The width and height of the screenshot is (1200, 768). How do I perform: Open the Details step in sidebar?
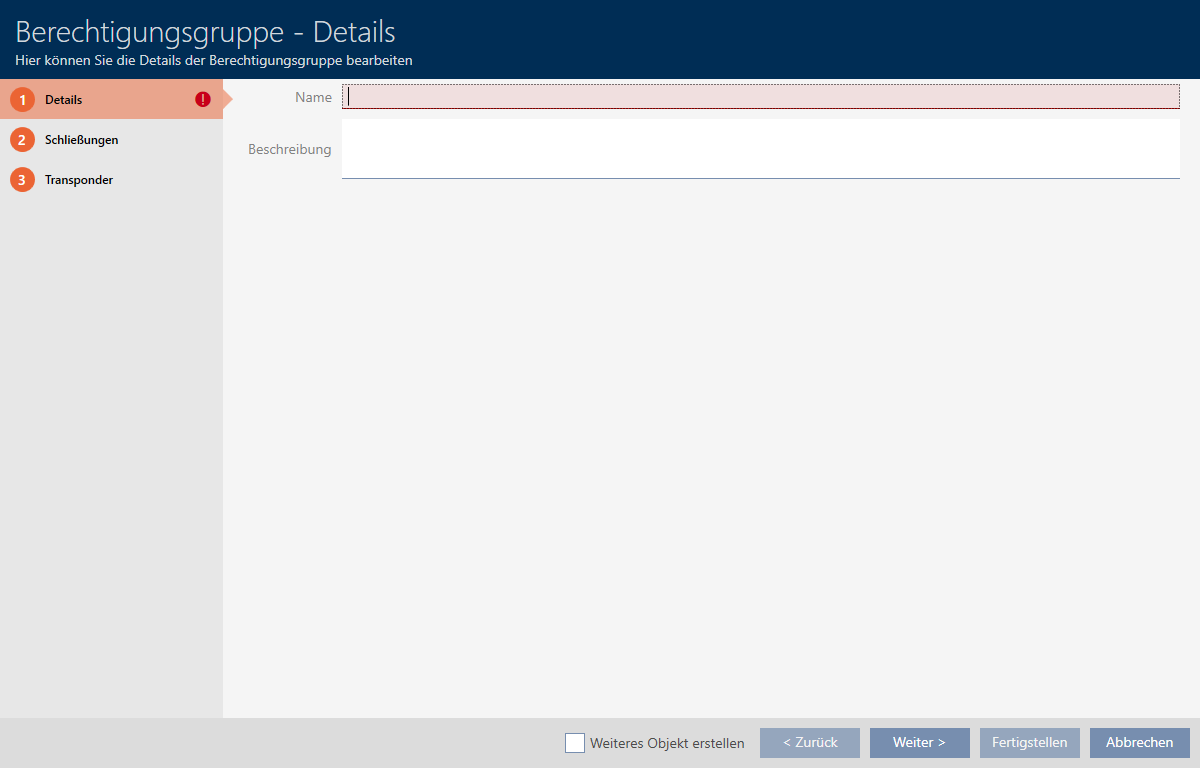(x=64, y=100)
